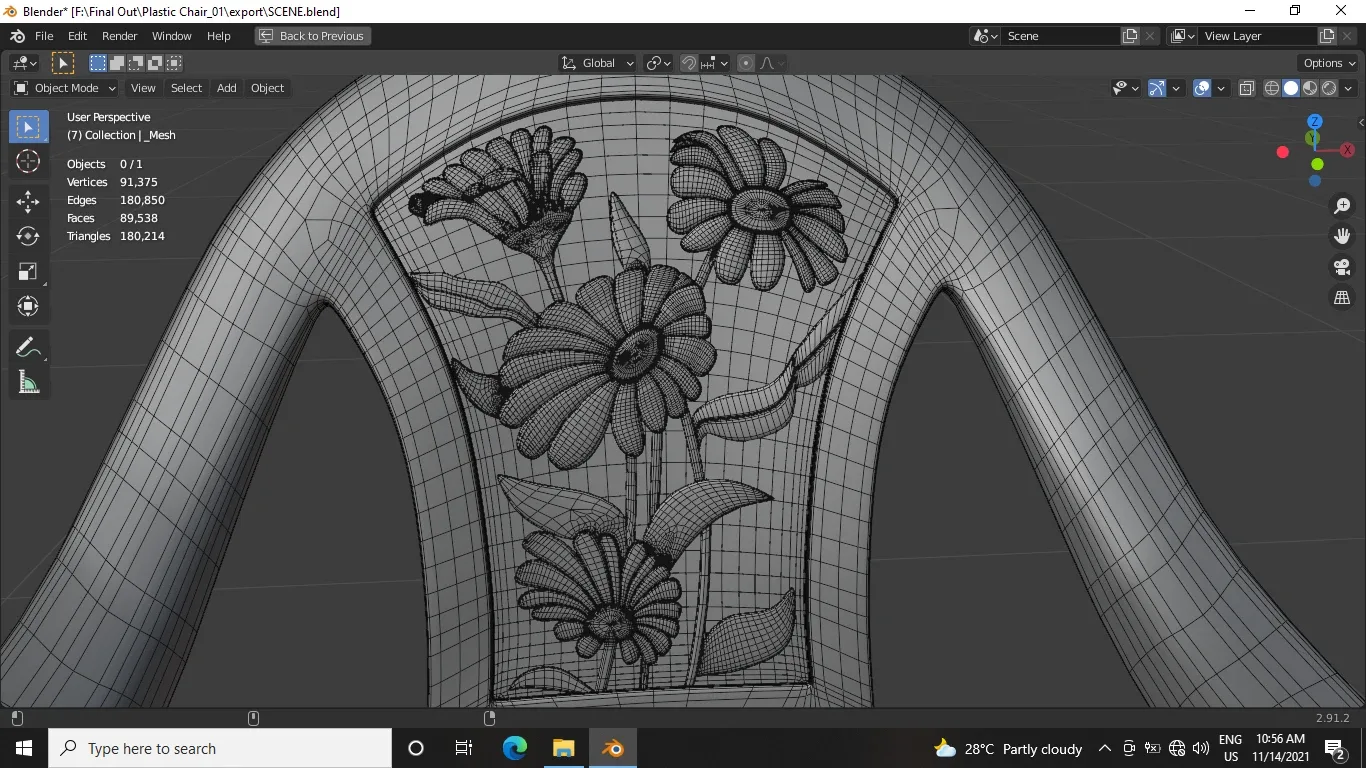Pick the Scale tool
Screen dimensions: 1366x768
click(28, 271)
